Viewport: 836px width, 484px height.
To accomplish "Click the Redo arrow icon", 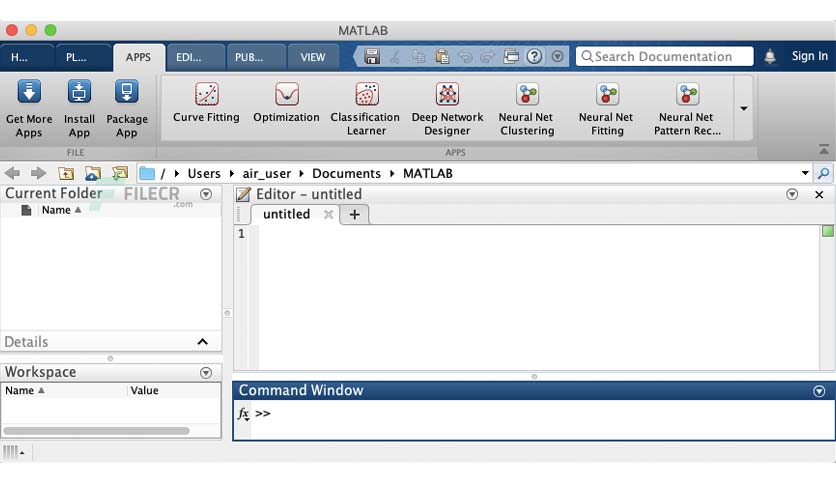I will pyautogui.click(x=487, y=56).
